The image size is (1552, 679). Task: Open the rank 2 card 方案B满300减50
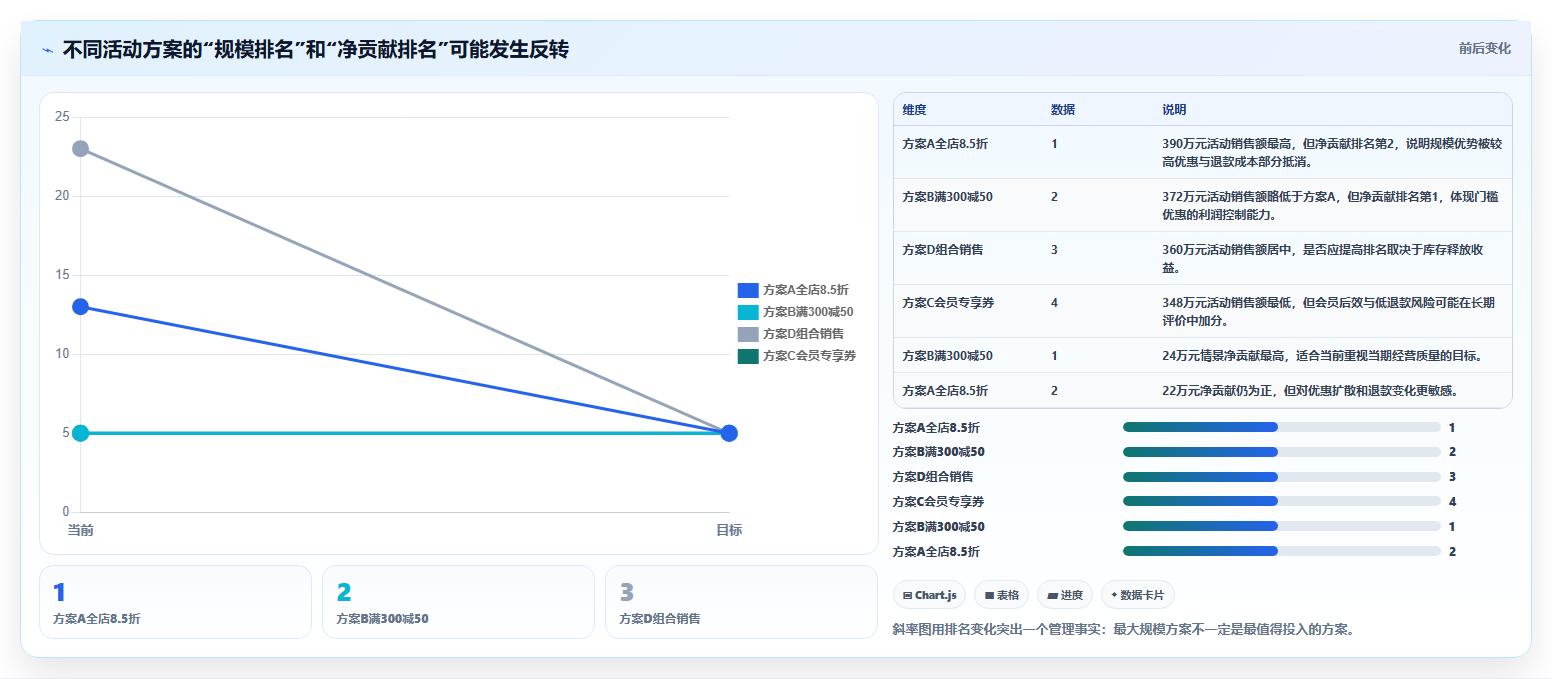(459, 602)
